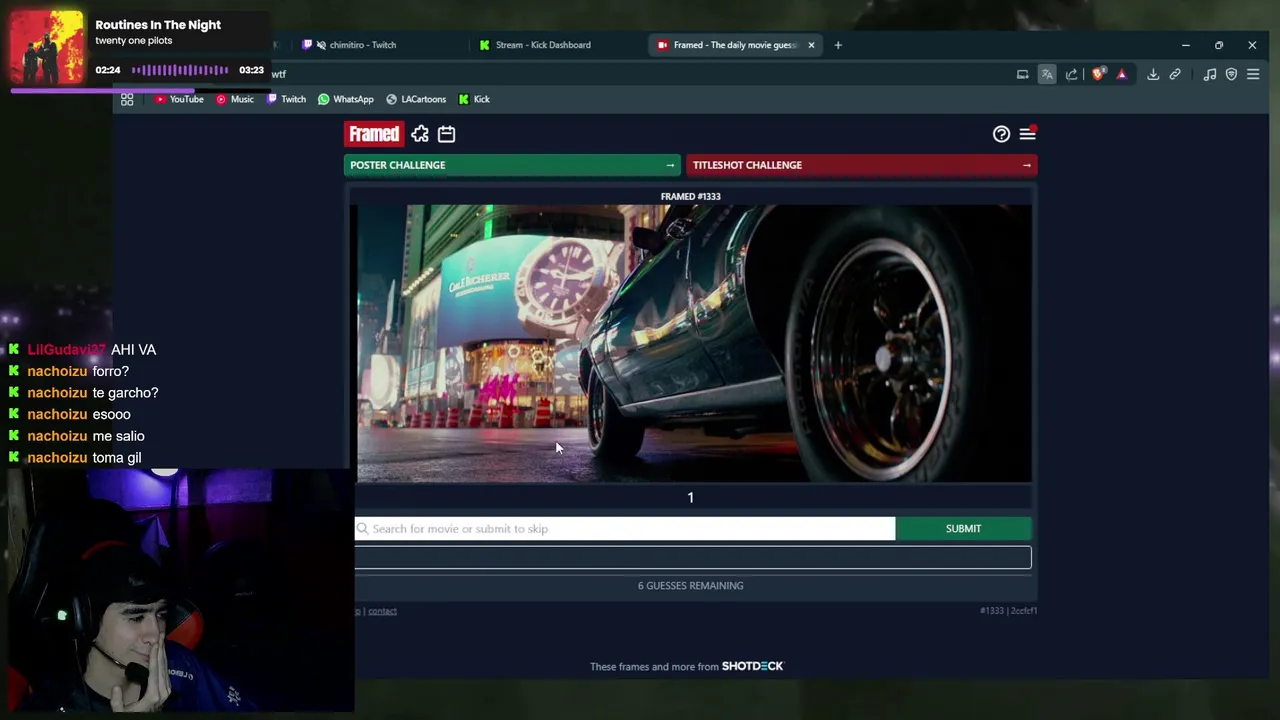The height and width of the screenshot is (720, 1280).
Task: Open the puzzle piece games icon
Action: (420, 134)
